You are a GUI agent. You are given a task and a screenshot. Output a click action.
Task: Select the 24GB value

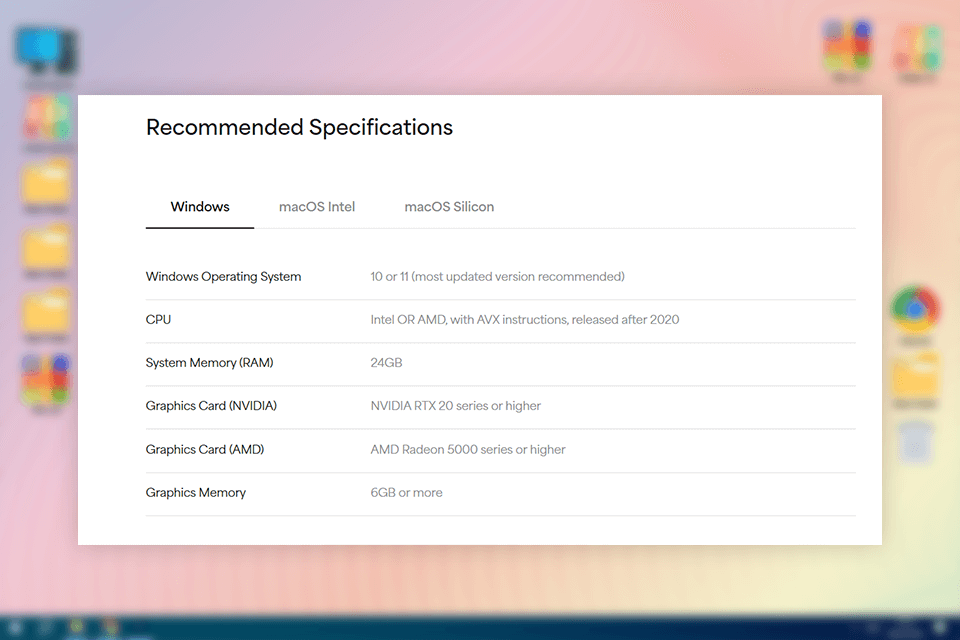(386, 363)
